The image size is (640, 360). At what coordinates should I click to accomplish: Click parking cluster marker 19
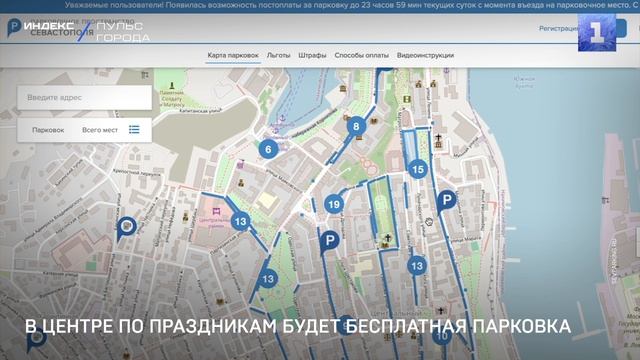tap(334, 204)
